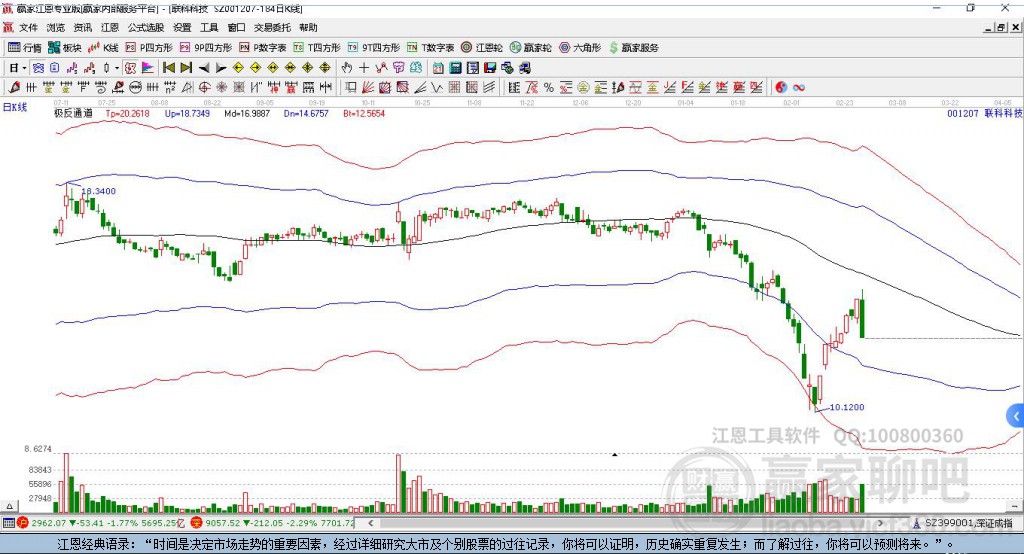The height and width of the screenshot is (554, 1024).
Task: Open the 六角形 hexagon tool
Action: click(580, 48)
